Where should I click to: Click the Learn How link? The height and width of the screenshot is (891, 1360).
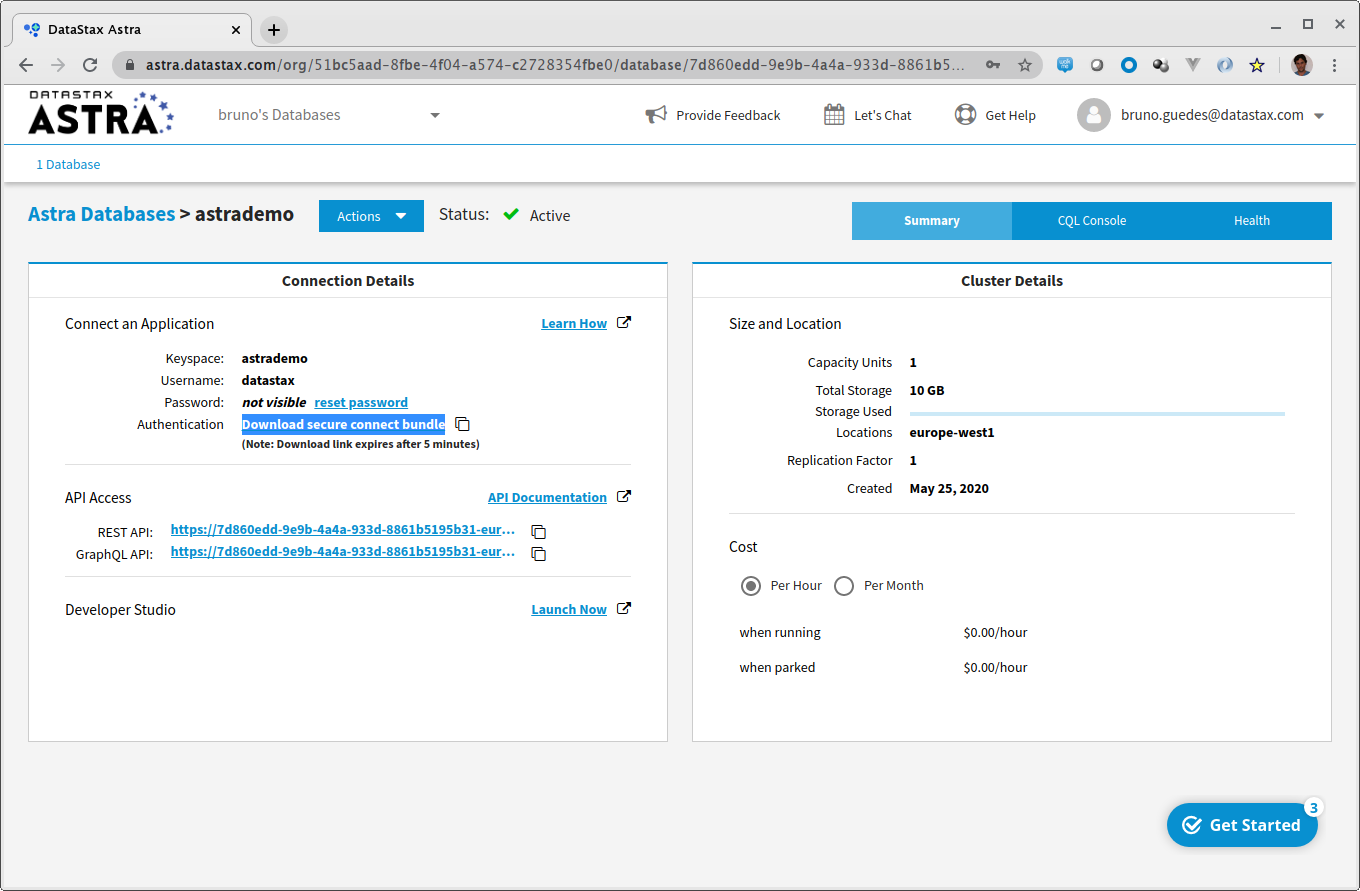(574, 323)
